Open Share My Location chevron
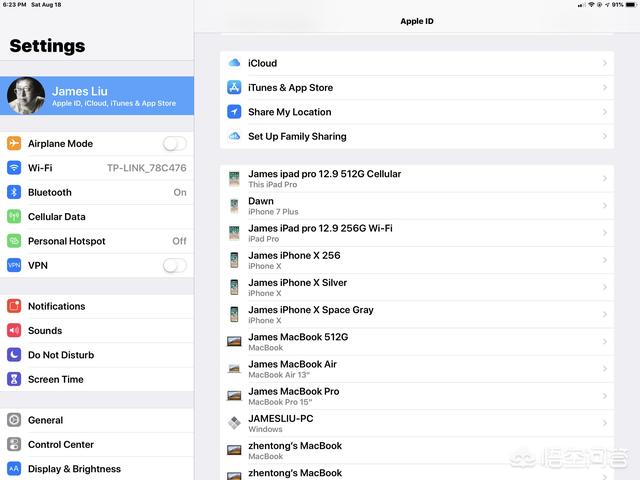Screen dimensions: 640x480 [605, 111]
